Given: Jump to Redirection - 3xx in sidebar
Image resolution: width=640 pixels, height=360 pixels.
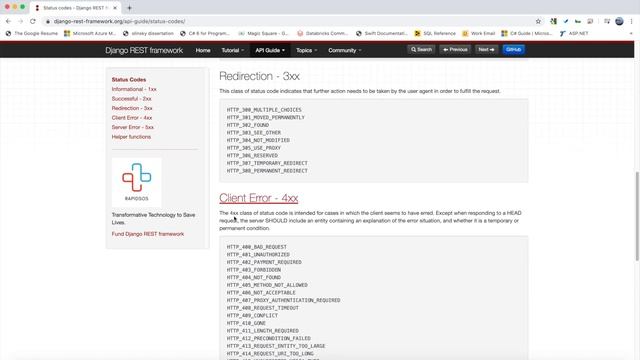Looking at the screenshot, I should point(132,108).
